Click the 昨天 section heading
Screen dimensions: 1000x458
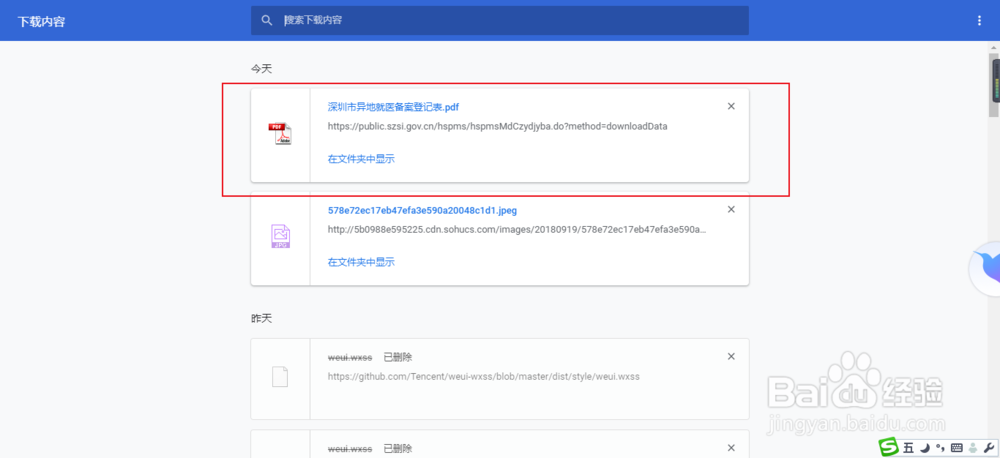(x=261, y=318)
